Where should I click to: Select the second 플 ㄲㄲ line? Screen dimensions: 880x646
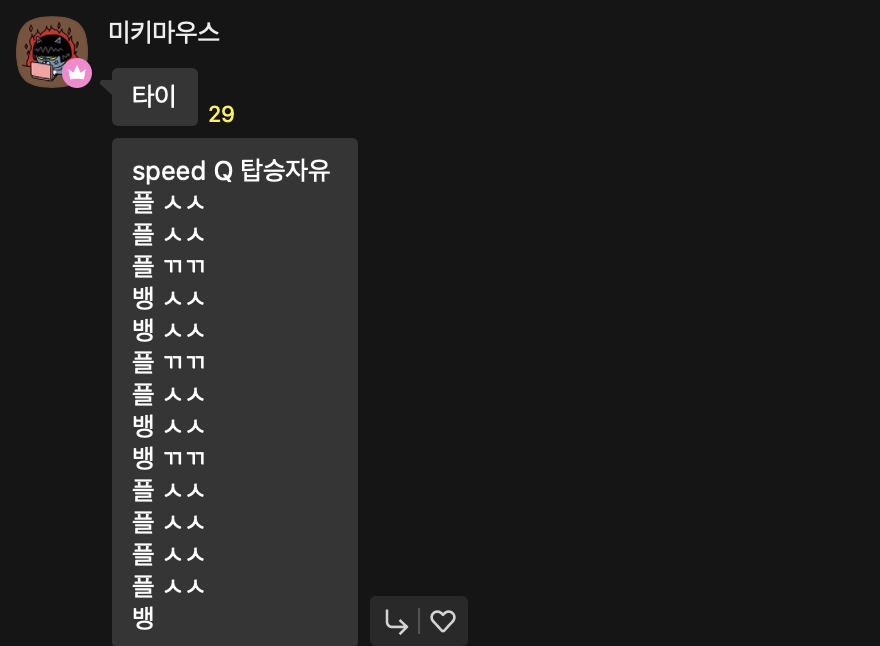pyautogui.click(x=168, y=362)
